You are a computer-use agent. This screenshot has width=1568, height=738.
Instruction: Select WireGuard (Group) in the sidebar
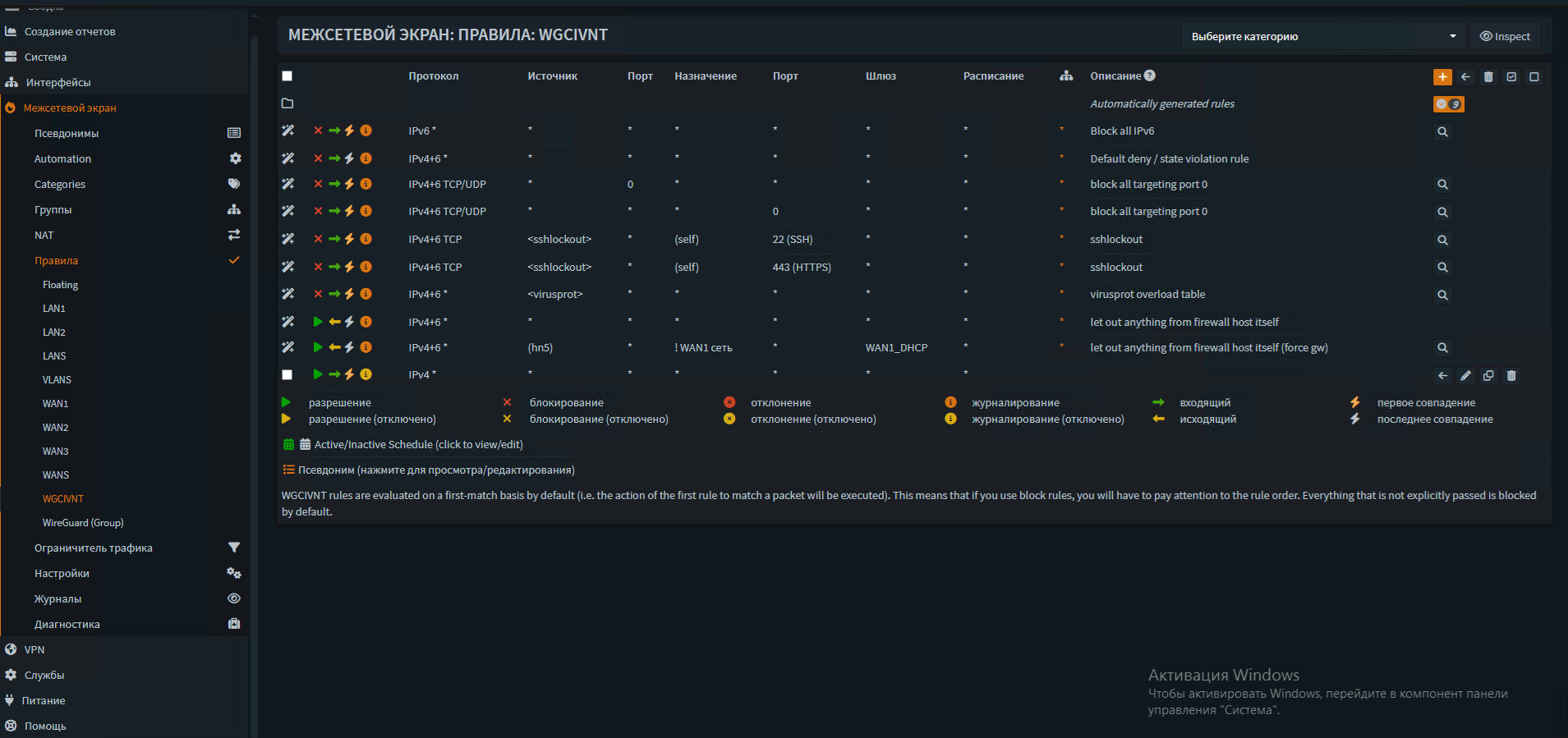coord(83,523)
